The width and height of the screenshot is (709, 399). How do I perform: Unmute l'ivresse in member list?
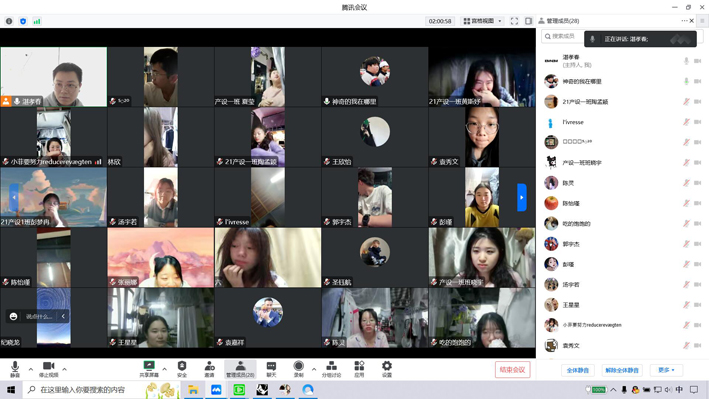[x=686, y=122]
